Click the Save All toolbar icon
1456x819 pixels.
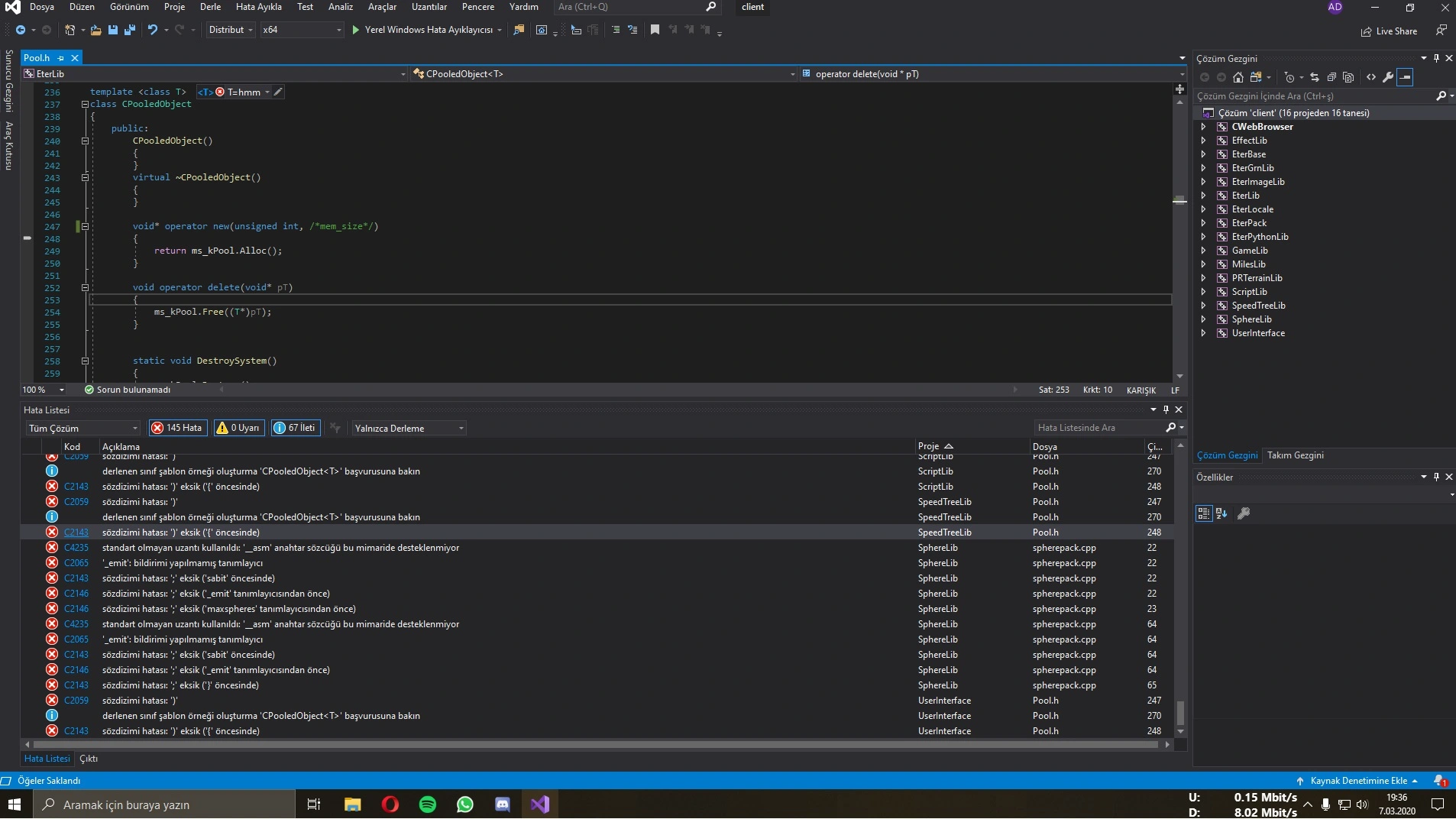[x=130, y=30]
